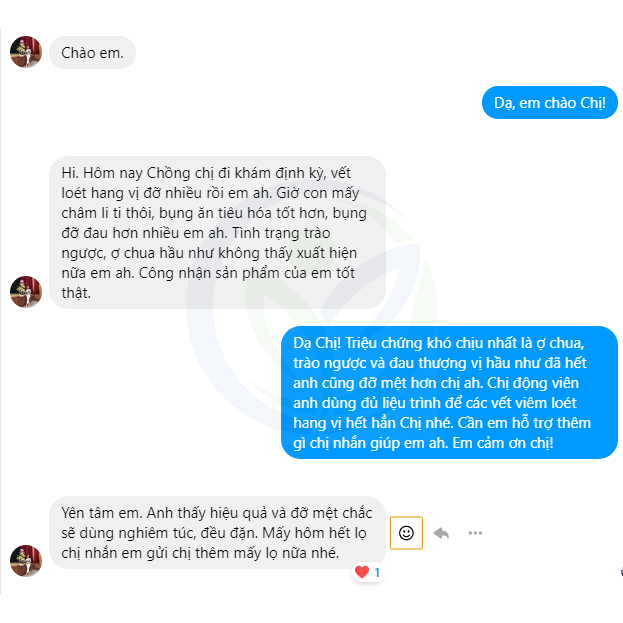623x623 pixels.
Task: Click text Em cảm ơn chị!
Action: point(503,443)
